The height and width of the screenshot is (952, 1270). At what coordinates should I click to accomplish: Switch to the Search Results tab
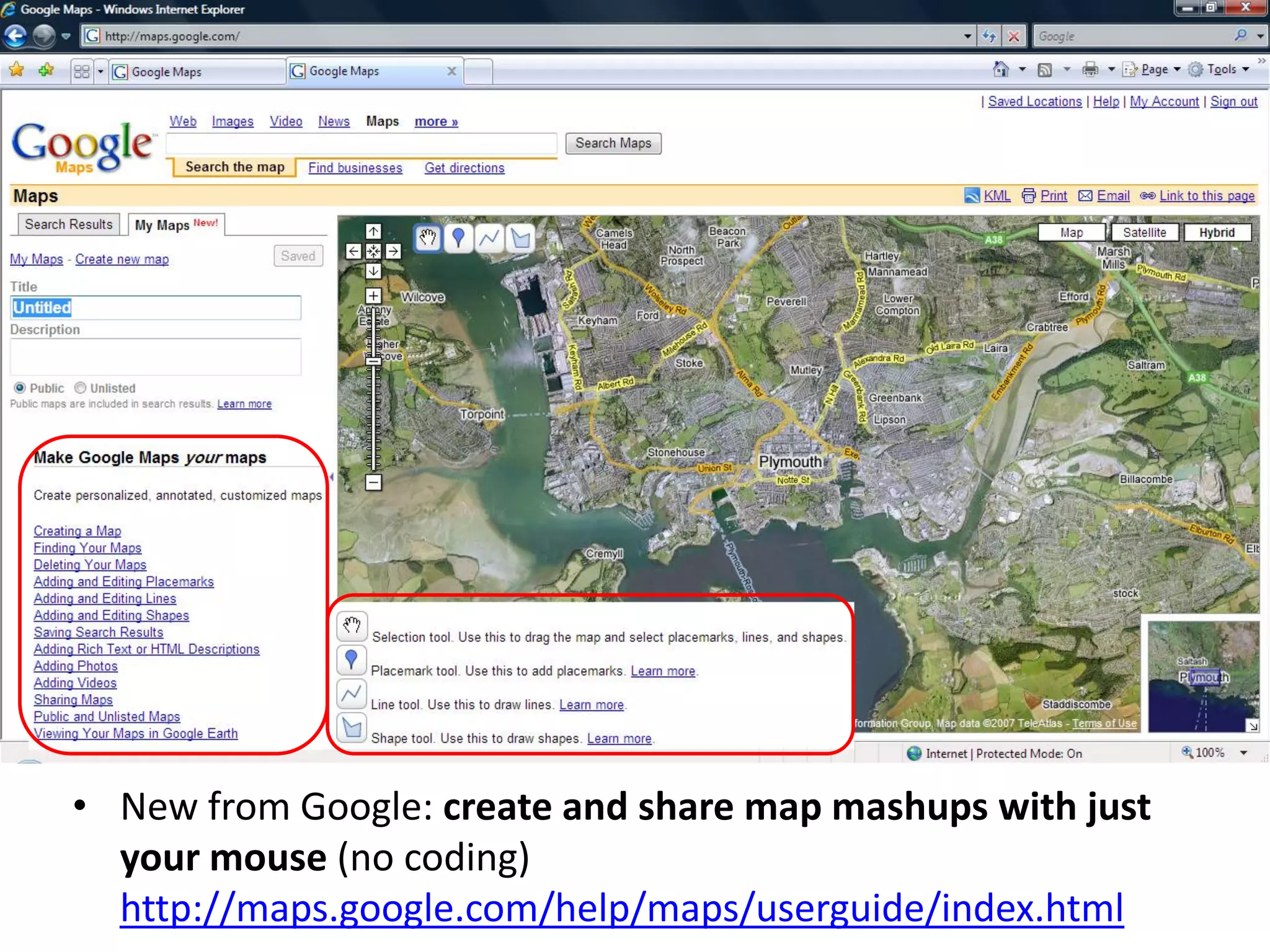point(68,224)
